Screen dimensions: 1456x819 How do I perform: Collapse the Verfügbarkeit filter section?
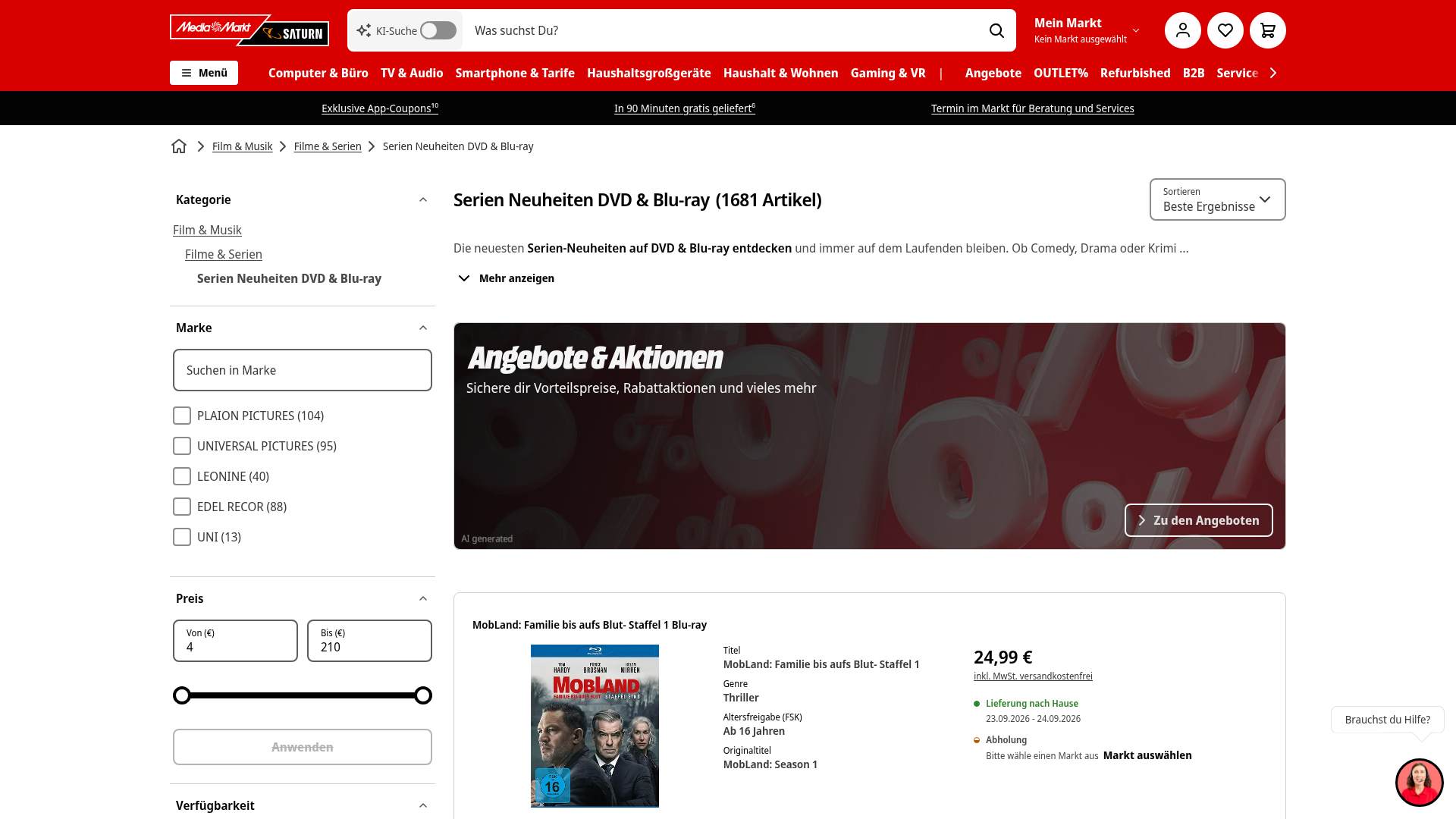(423, 805)
